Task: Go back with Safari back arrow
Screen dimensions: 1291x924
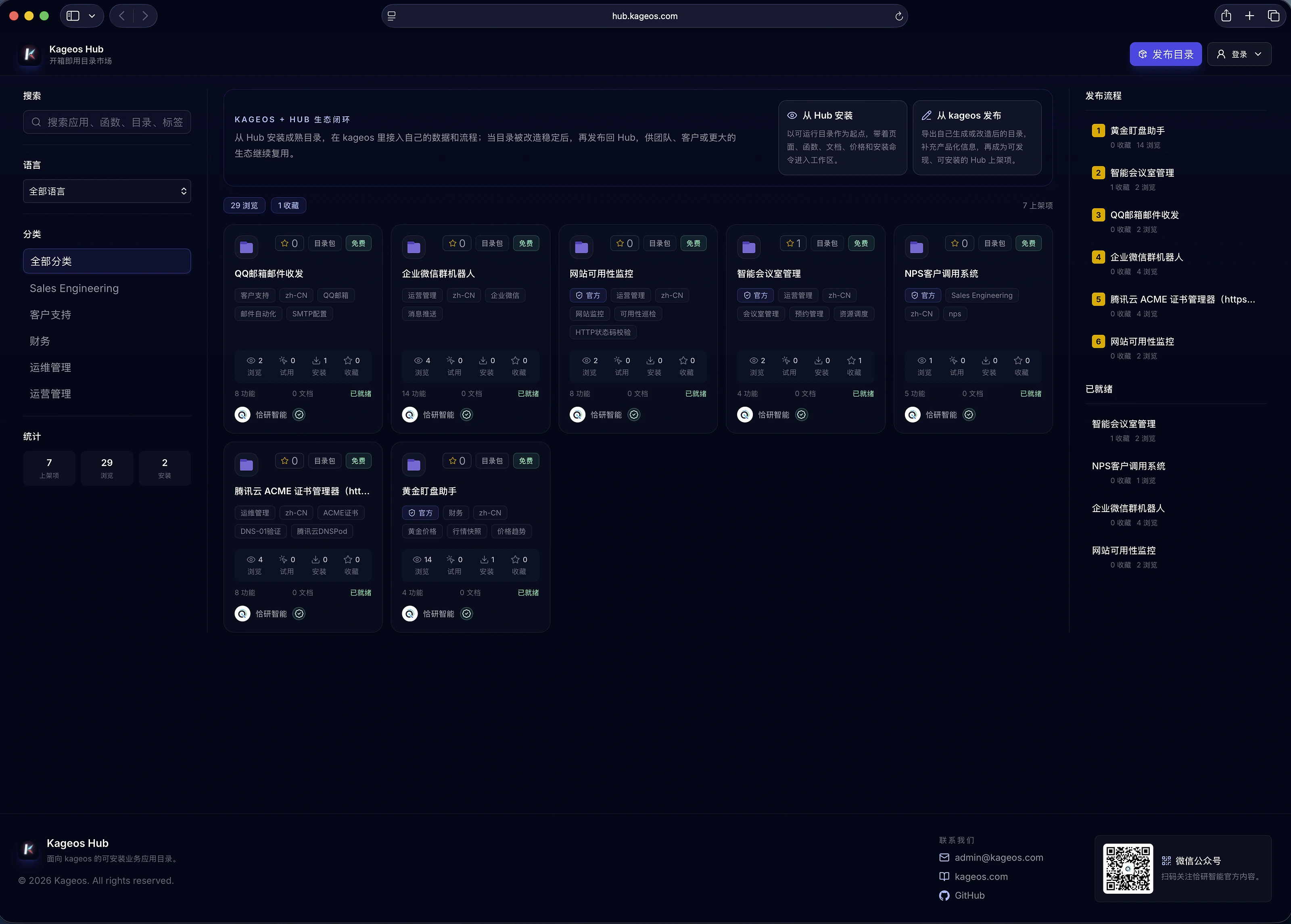Action: (122, 16)
